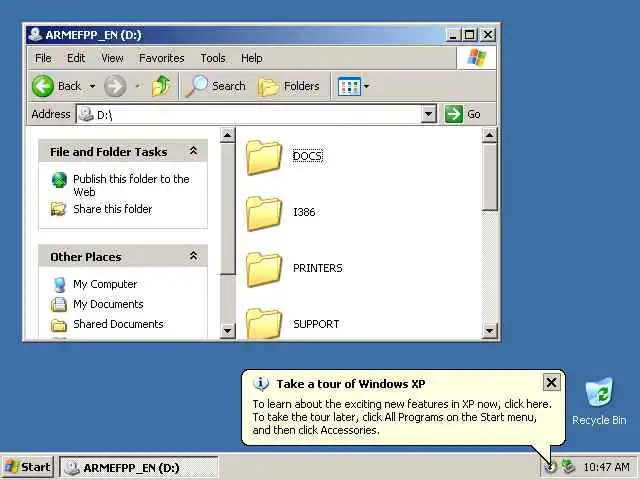Open the File menu
The width and height of the screenshot is (640, 480).
[43, 58]
